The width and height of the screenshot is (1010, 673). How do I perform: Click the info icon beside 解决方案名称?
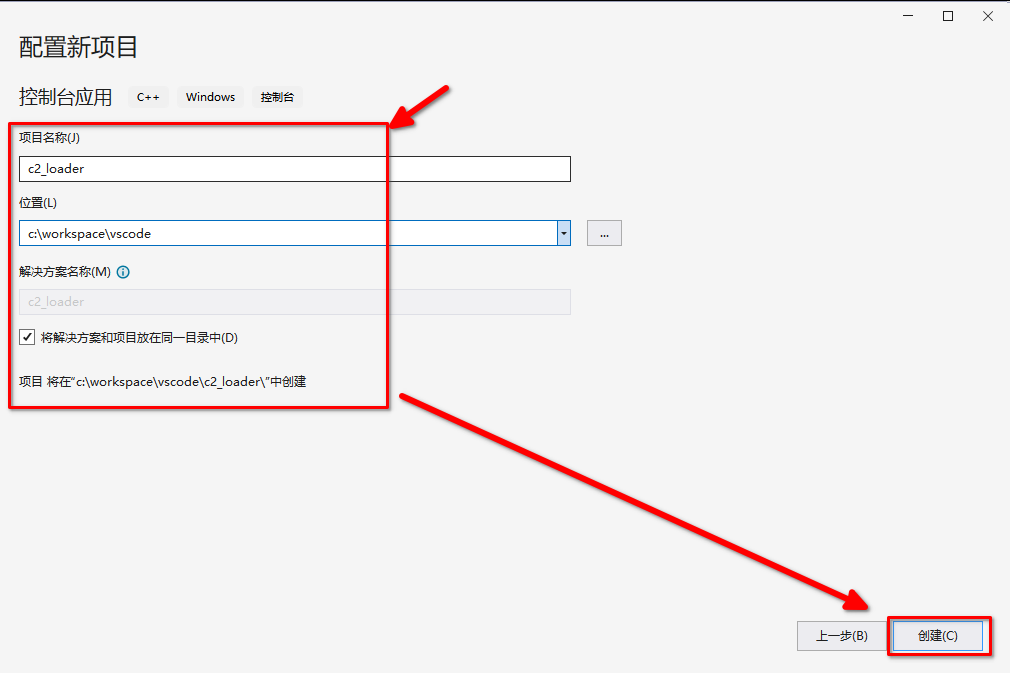pyautogui.click(x=124, y=272)
